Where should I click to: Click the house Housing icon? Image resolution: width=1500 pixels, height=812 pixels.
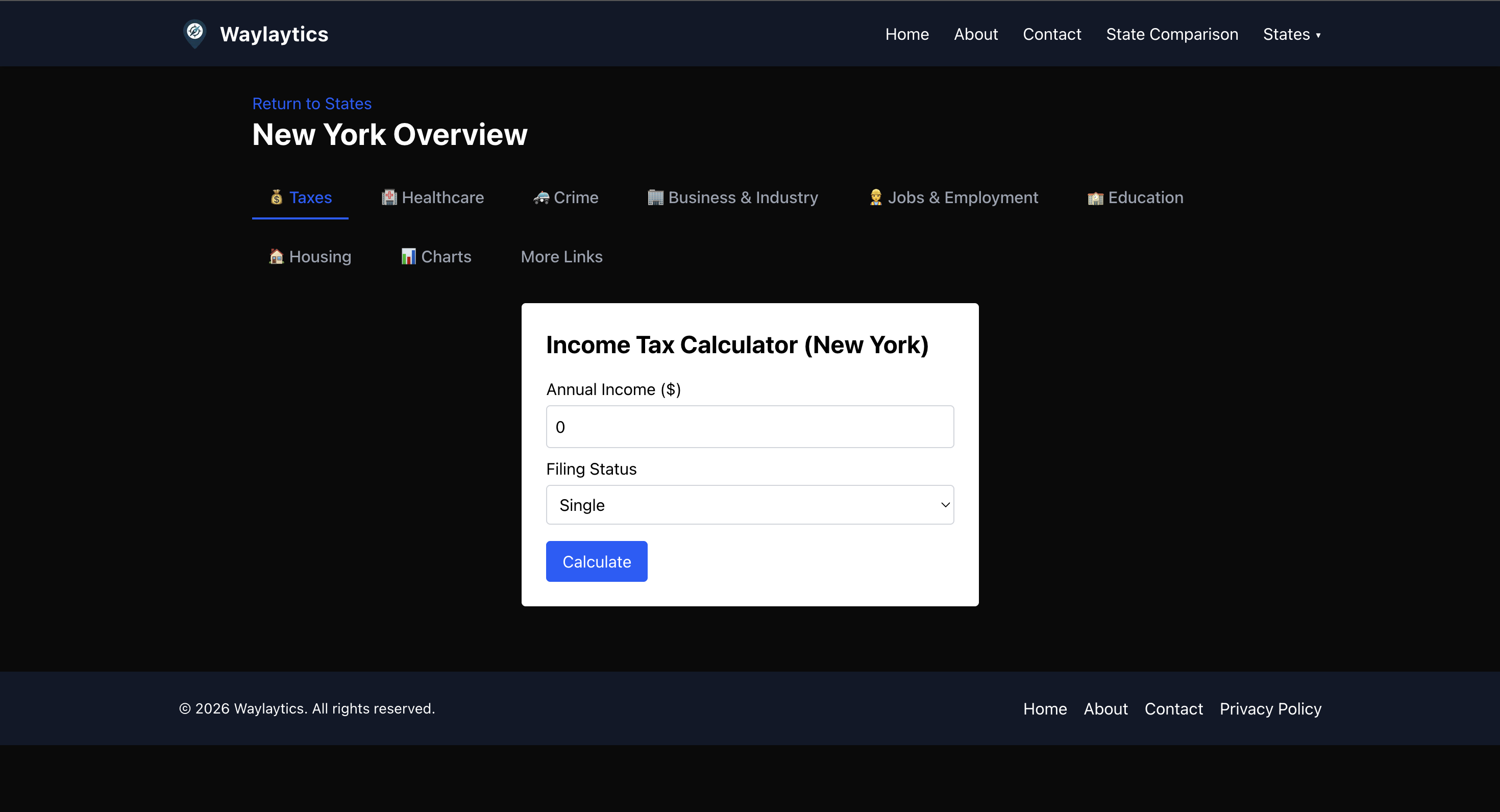(276, 256)
